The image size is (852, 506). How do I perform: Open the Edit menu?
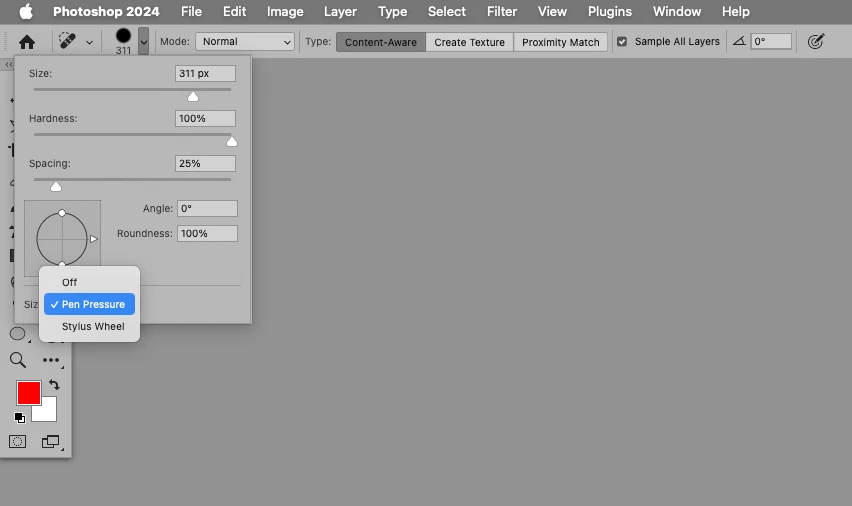coord(234,11)
